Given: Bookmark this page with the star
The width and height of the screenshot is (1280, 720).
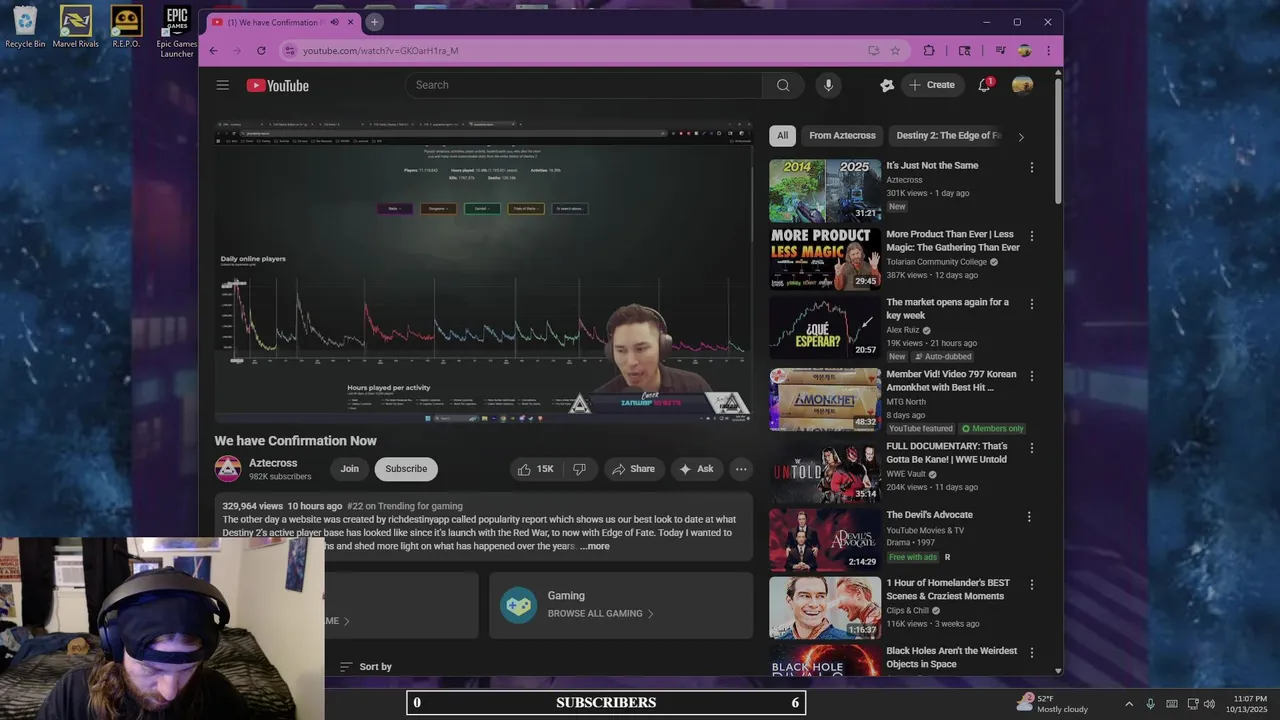Looking at the screenshot, I should [x=895, y=50].
